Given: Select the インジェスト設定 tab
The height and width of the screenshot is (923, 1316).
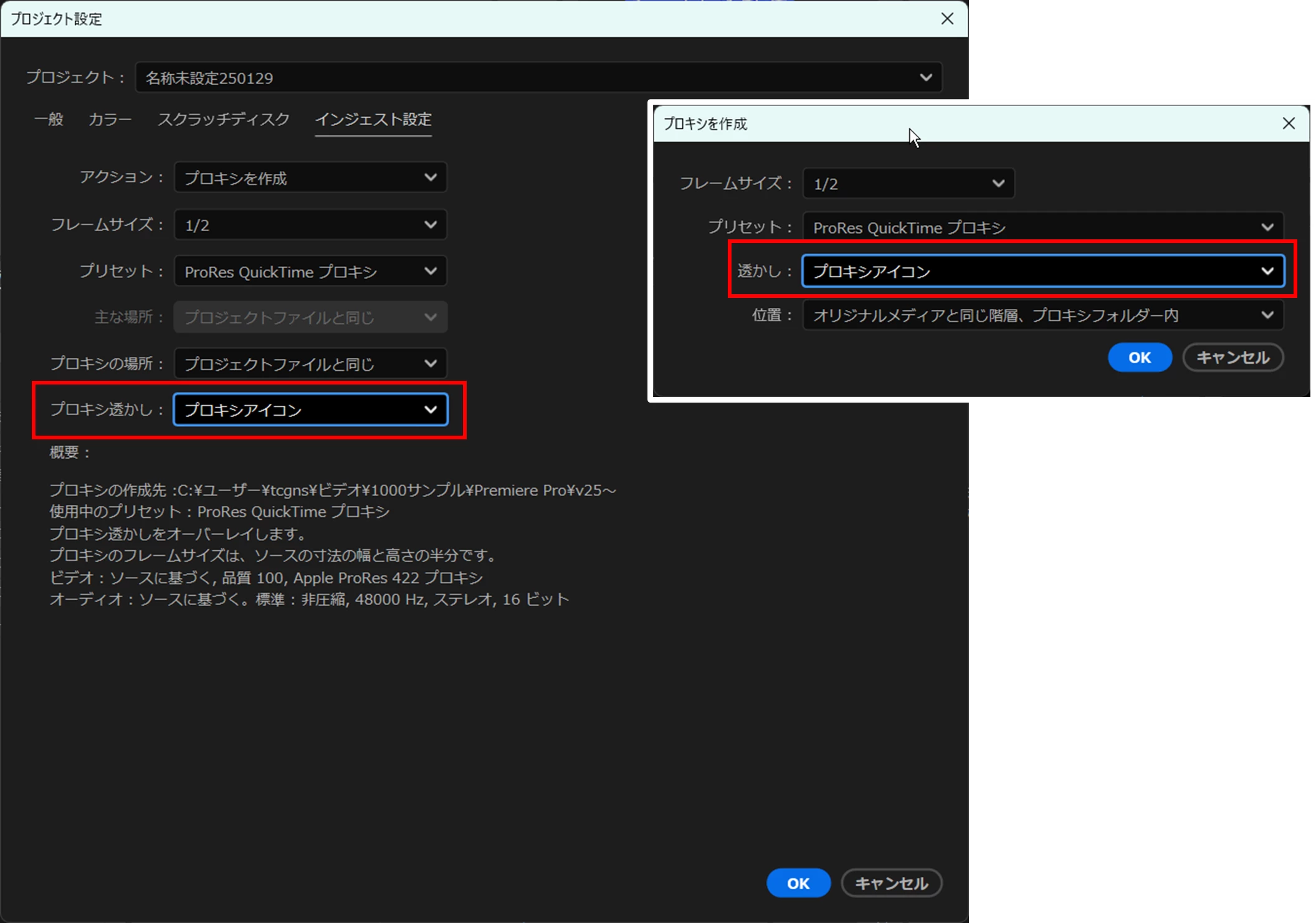Looking at the screenshot, I should point(373,119).
